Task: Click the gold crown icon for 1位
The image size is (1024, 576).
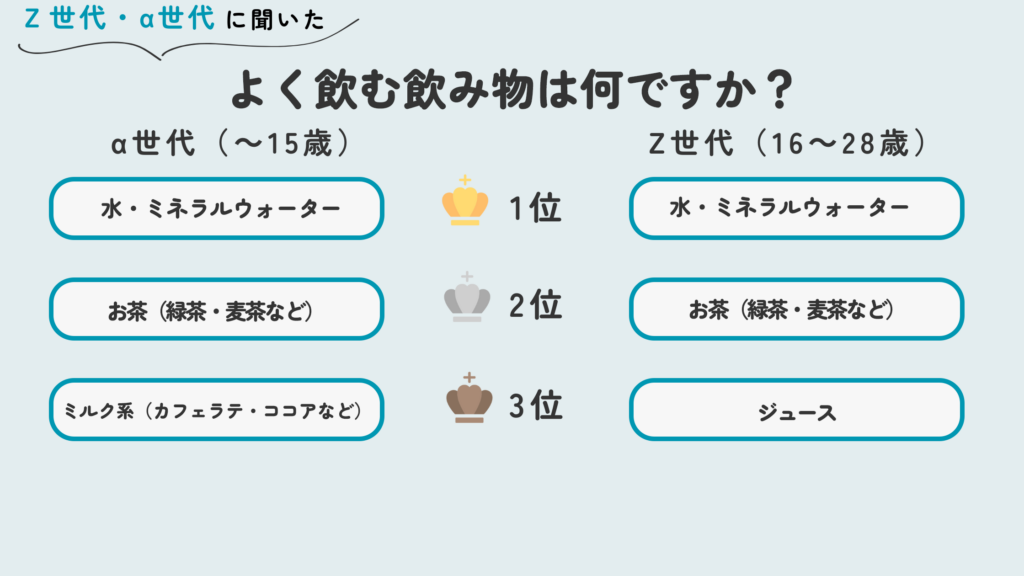Action: pos(465,203)
